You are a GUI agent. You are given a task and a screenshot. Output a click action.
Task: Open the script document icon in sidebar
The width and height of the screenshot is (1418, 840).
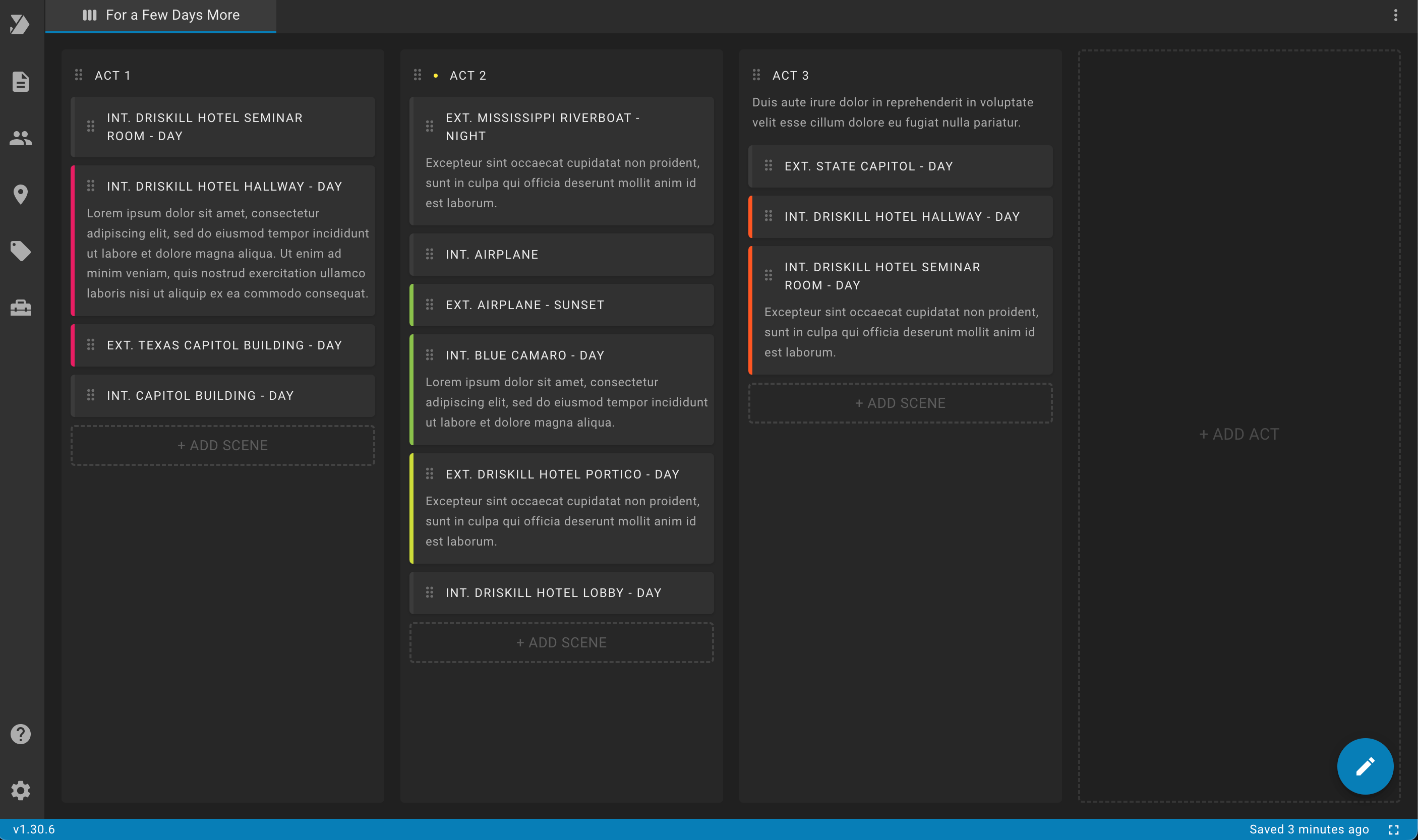20,82
